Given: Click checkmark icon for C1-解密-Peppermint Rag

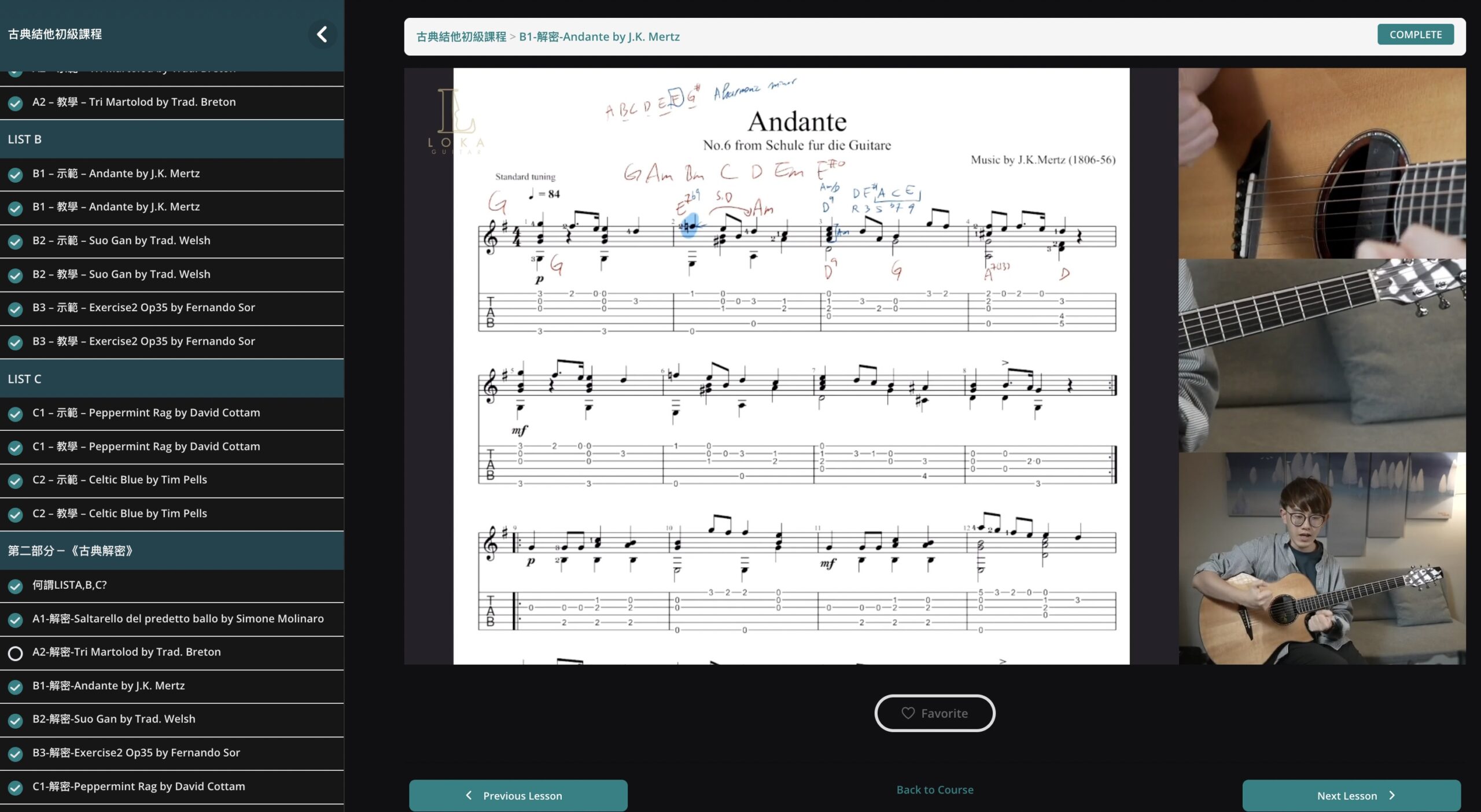Looking at the screenshot, I should coord(16,787).
